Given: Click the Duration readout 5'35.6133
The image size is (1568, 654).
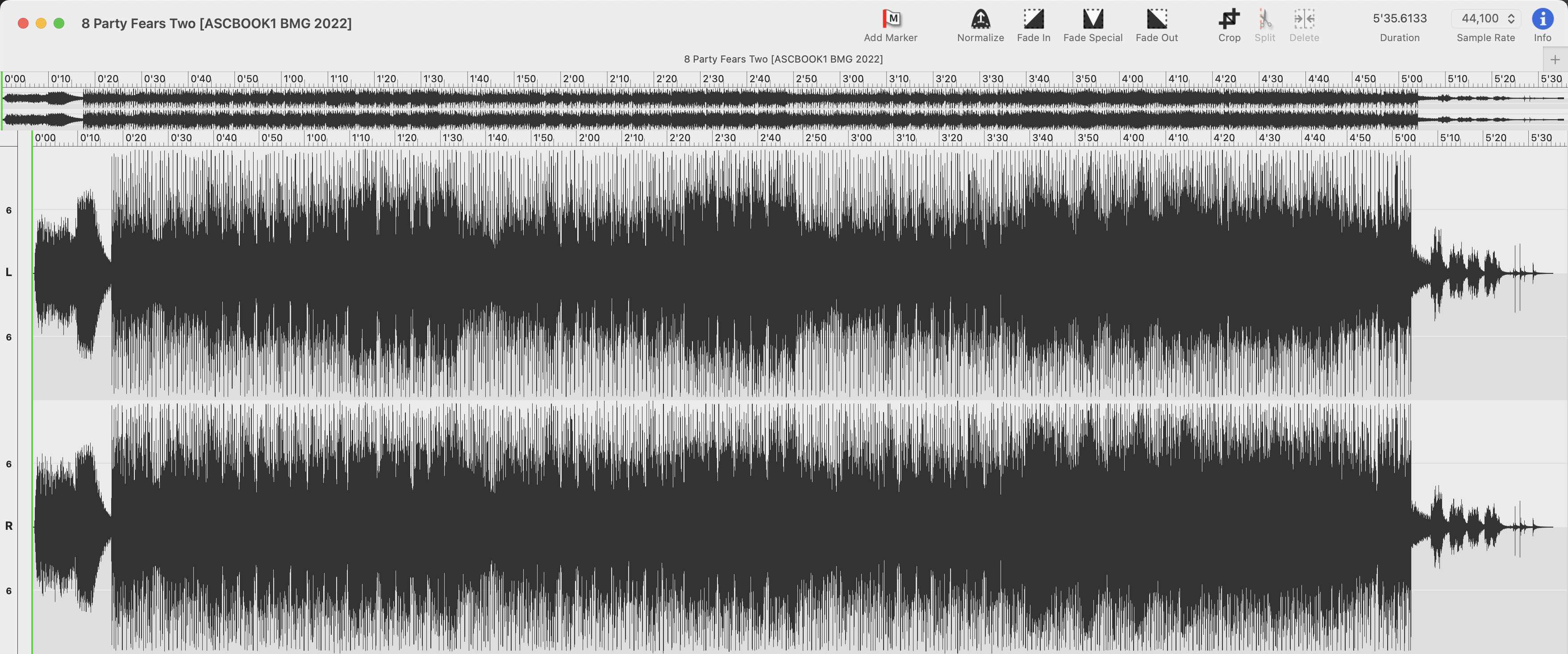Looking at the screenshot, I should pyautogui.click(x=1399, y=18).
